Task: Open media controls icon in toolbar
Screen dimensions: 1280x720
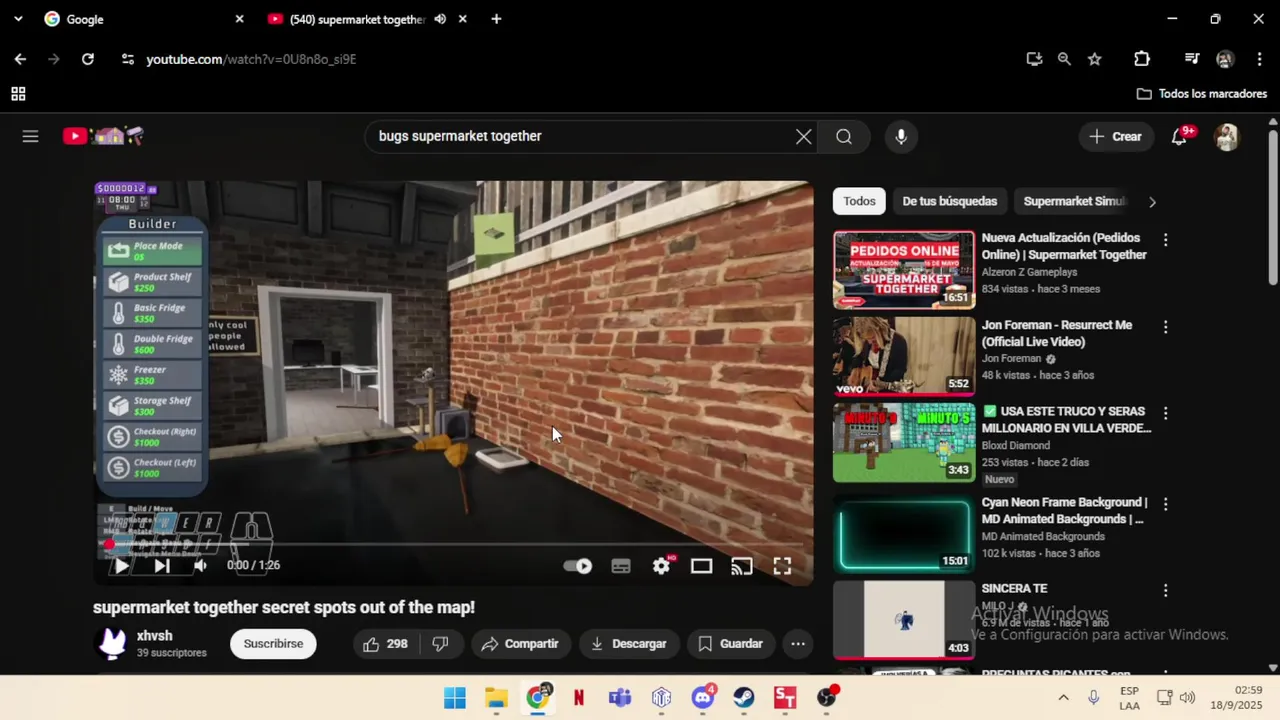Action: [x=1191, y=59]
